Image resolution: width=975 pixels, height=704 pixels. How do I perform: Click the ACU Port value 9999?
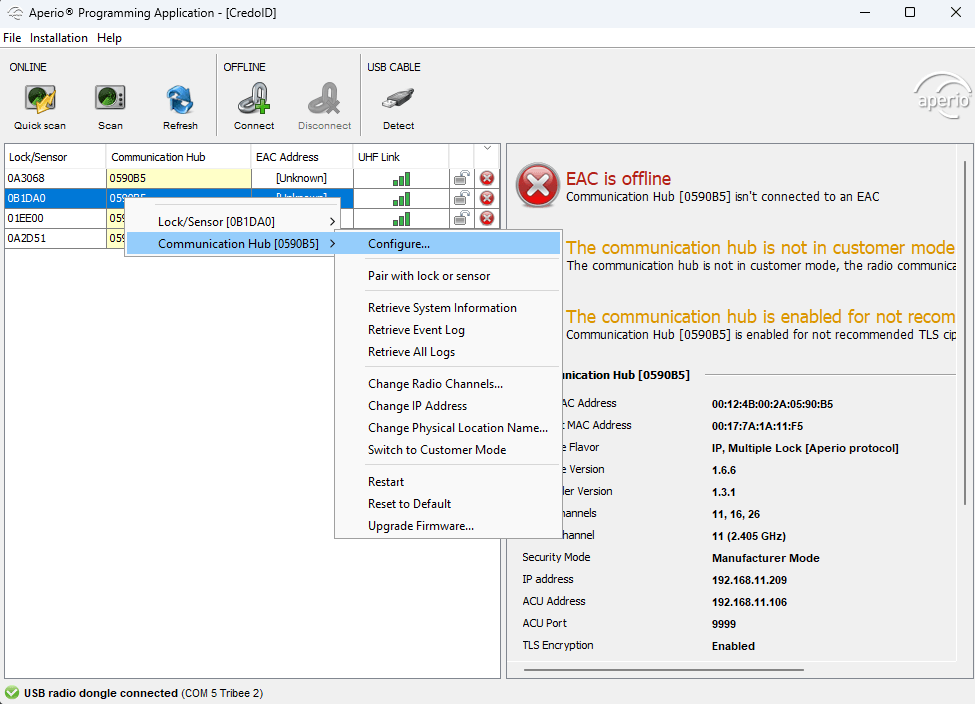pos(724,624)
